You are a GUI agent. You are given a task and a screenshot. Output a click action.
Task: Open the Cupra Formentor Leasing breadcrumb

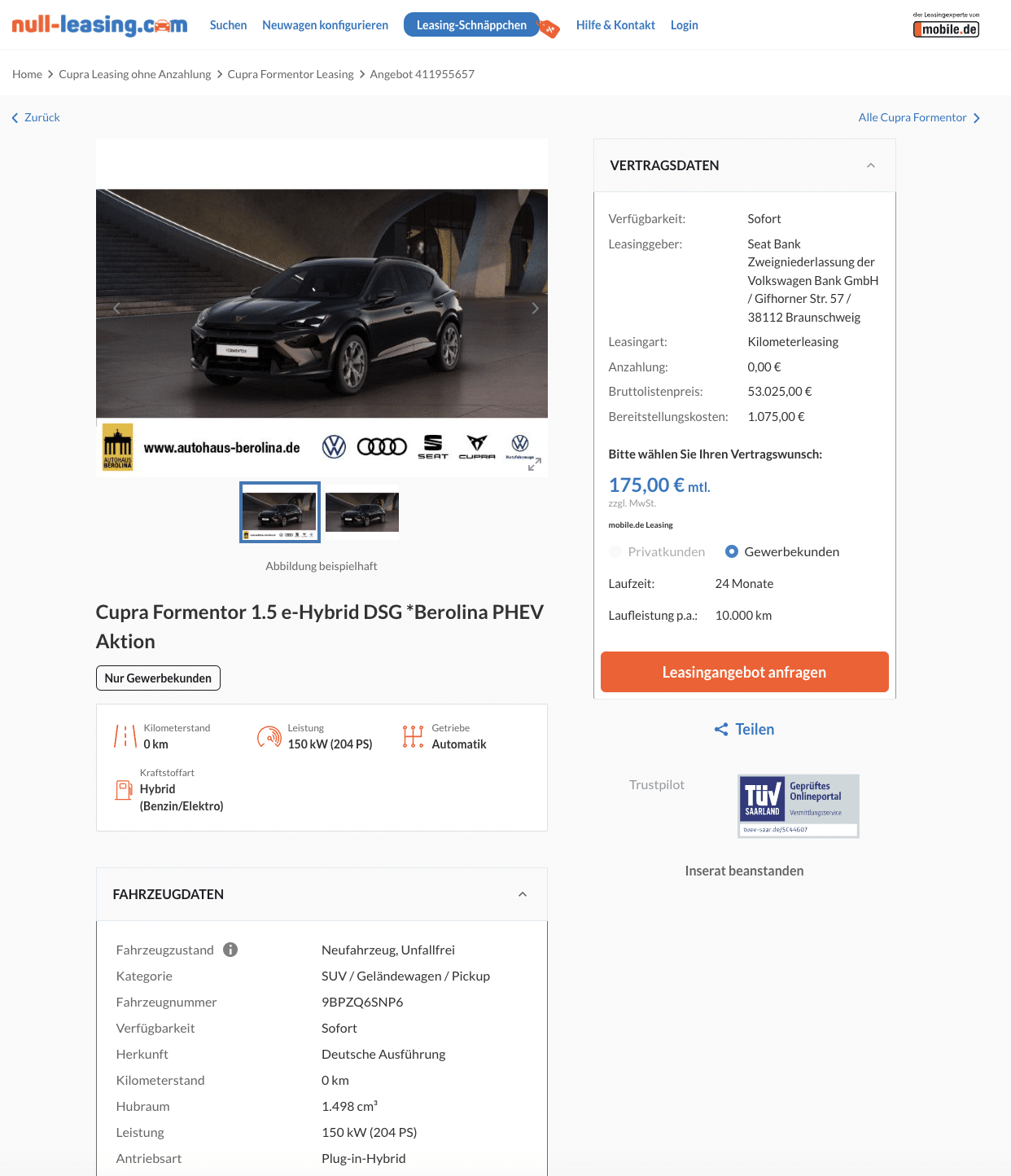(291, 74)
